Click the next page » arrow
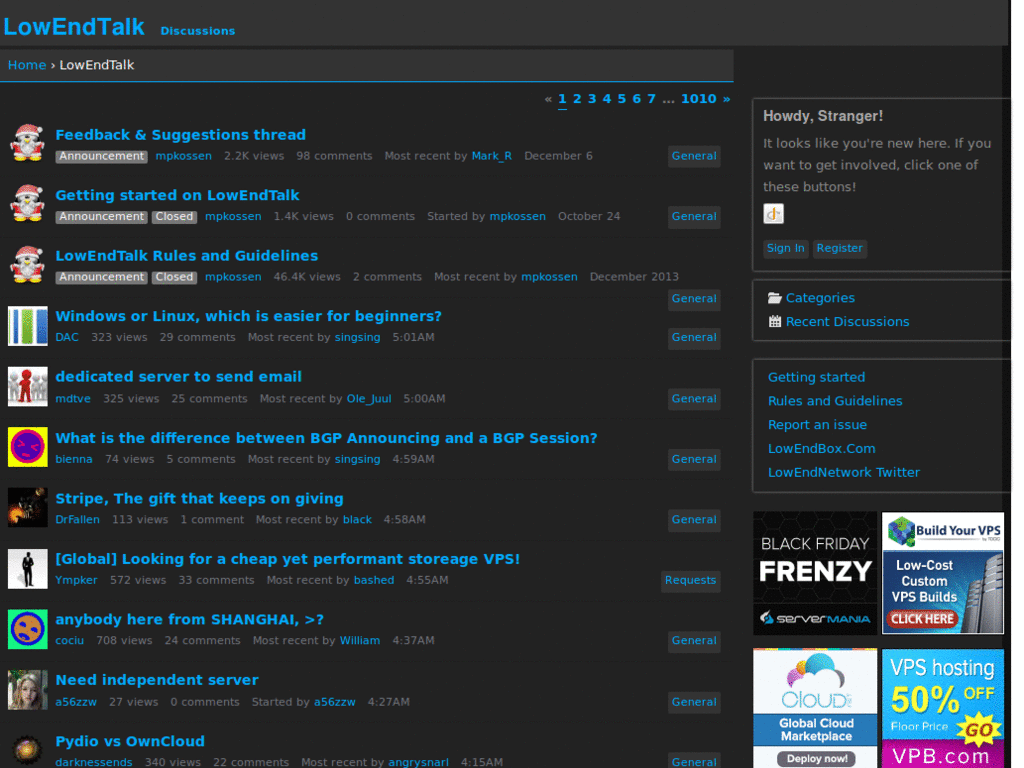This screenshot has height=768, width=1024. tap(726, 99)
